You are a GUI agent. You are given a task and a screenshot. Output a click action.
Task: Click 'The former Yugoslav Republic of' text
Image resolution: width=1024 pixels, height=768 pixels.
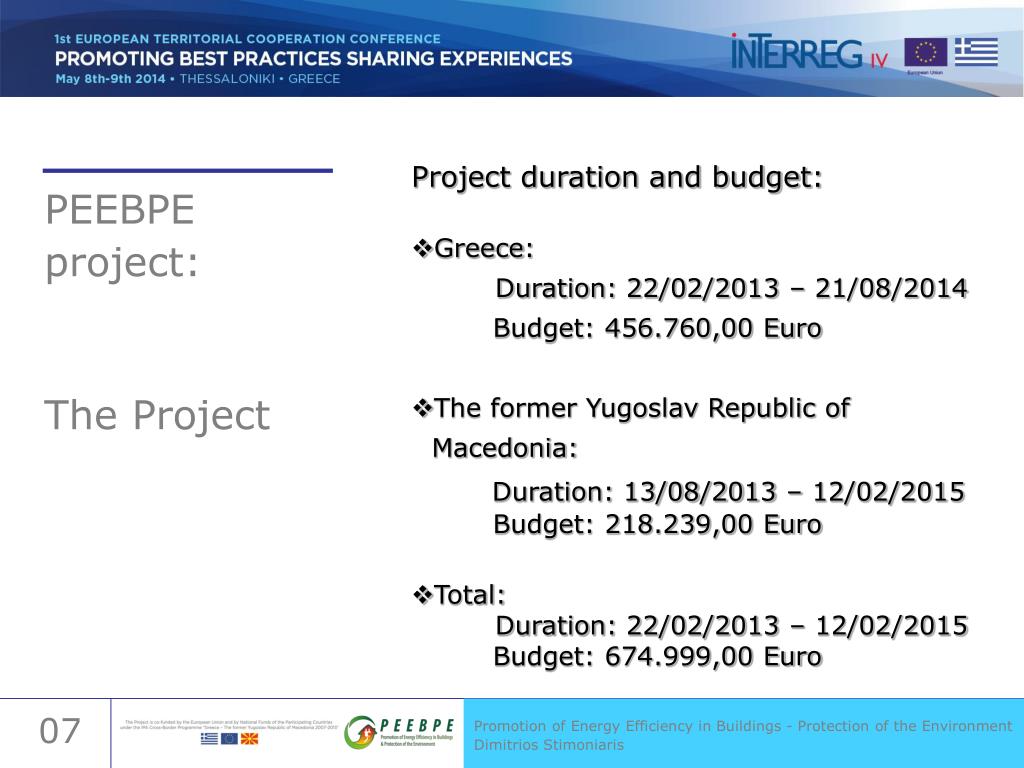coord(642,409)
